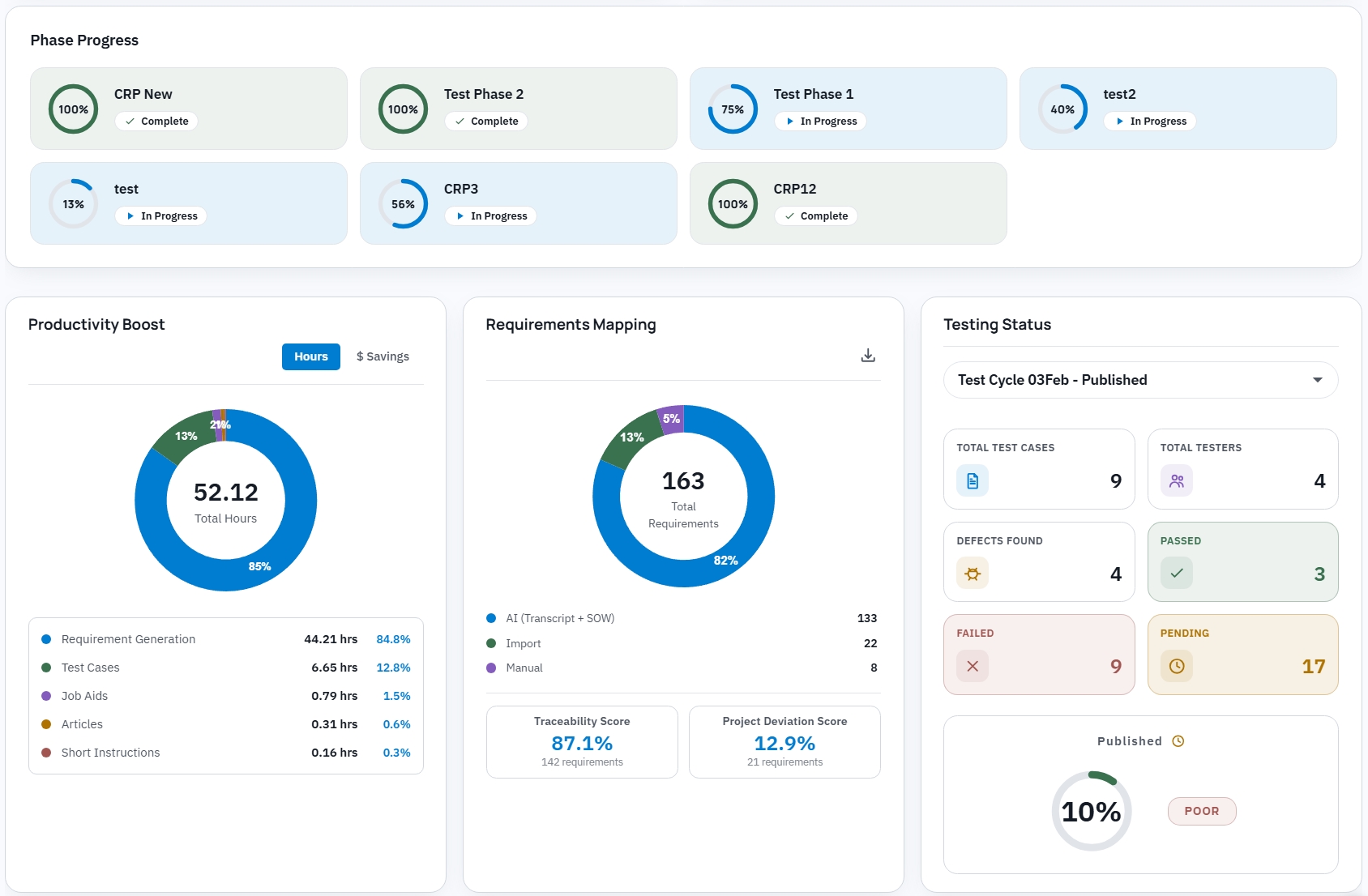Viewport: 1368px width, 896px height.
Task: Click In Progress badge under Test Phase 1
Action: (x=820, y=122)
